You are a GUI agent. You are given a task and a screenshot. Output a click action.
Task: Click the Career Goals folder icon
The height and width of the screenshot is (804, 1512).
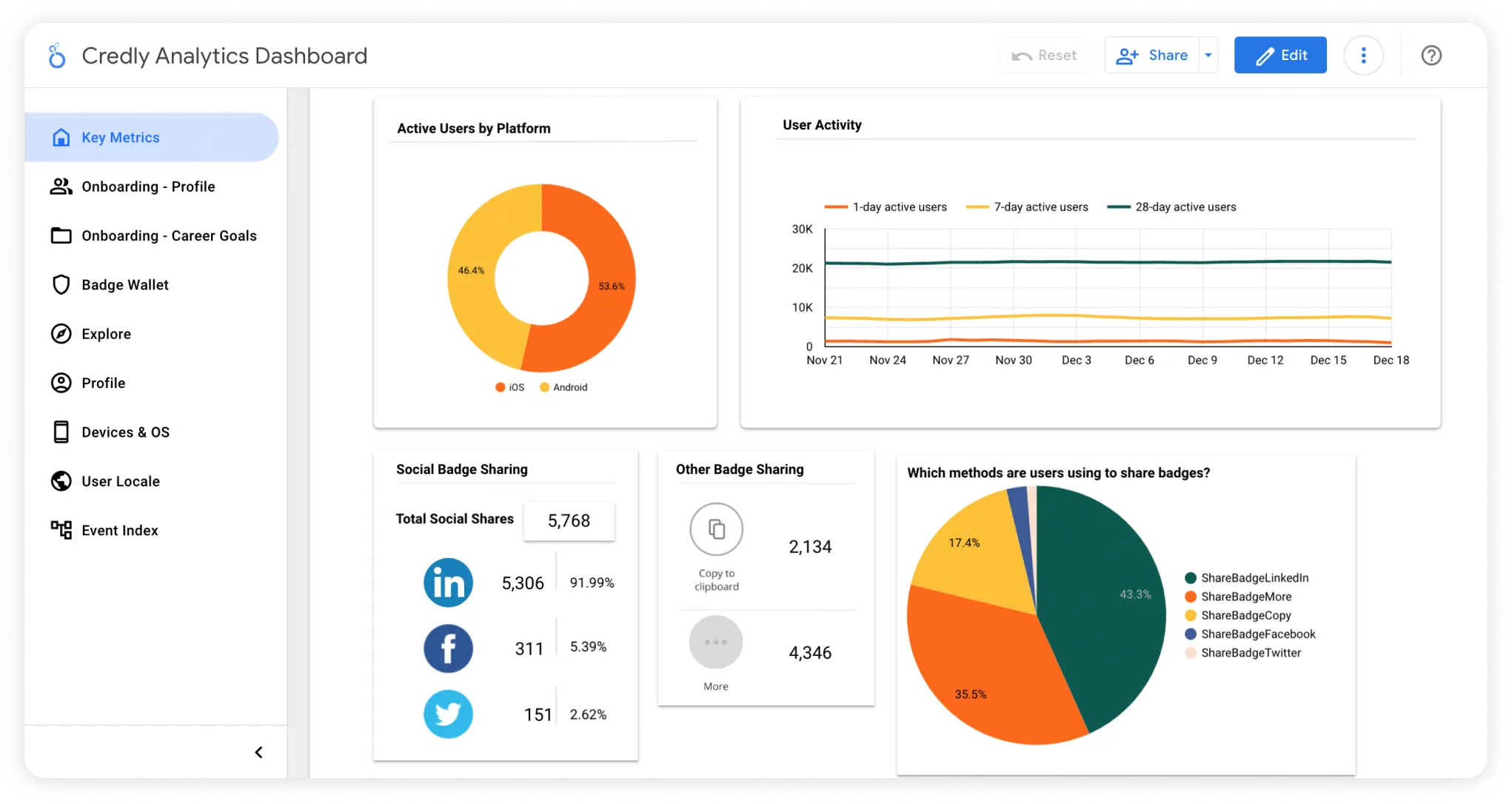point(61,235)
